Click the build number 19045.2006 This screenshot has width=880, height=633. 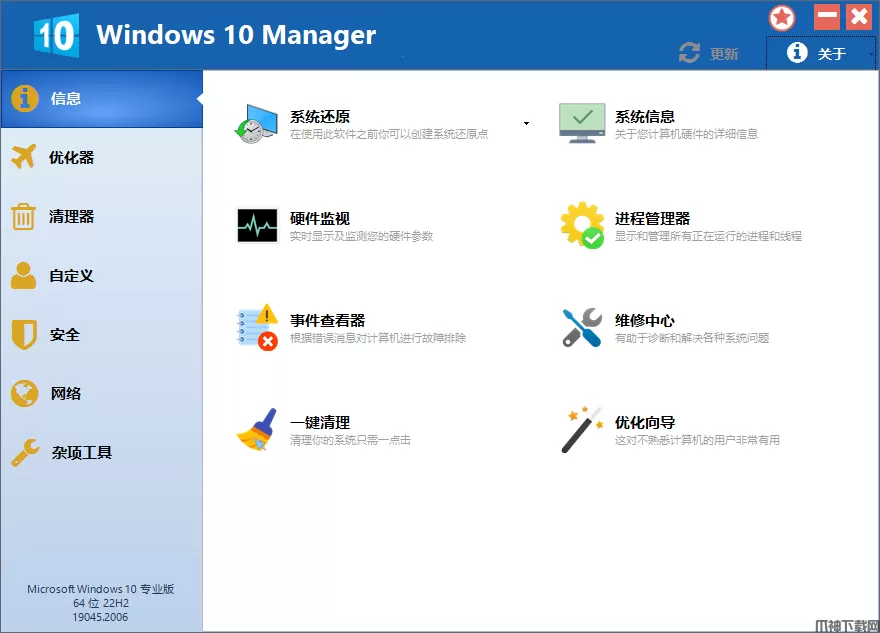pos(100,617)
